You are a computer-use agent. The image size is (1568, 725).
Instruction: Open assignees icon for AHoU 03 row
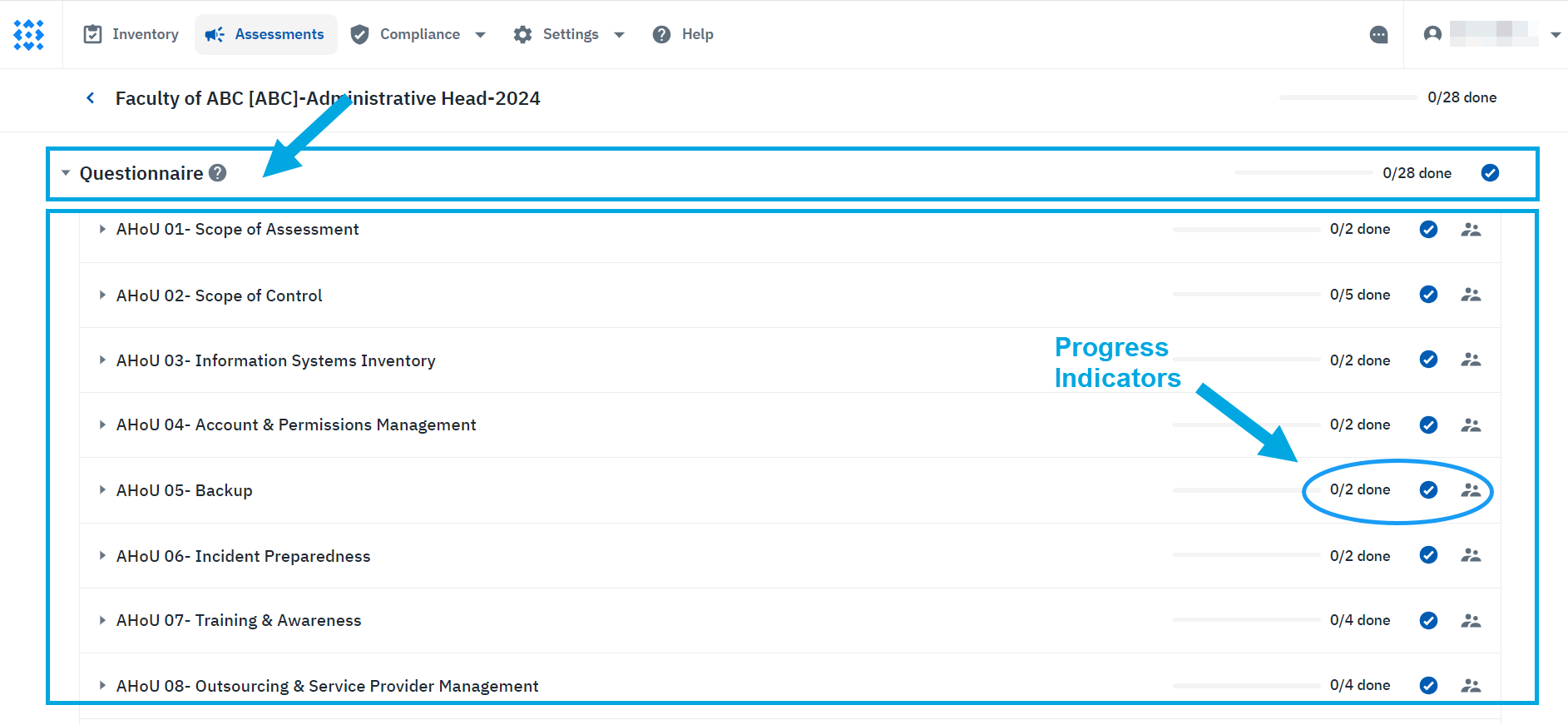pos(1471,360)
